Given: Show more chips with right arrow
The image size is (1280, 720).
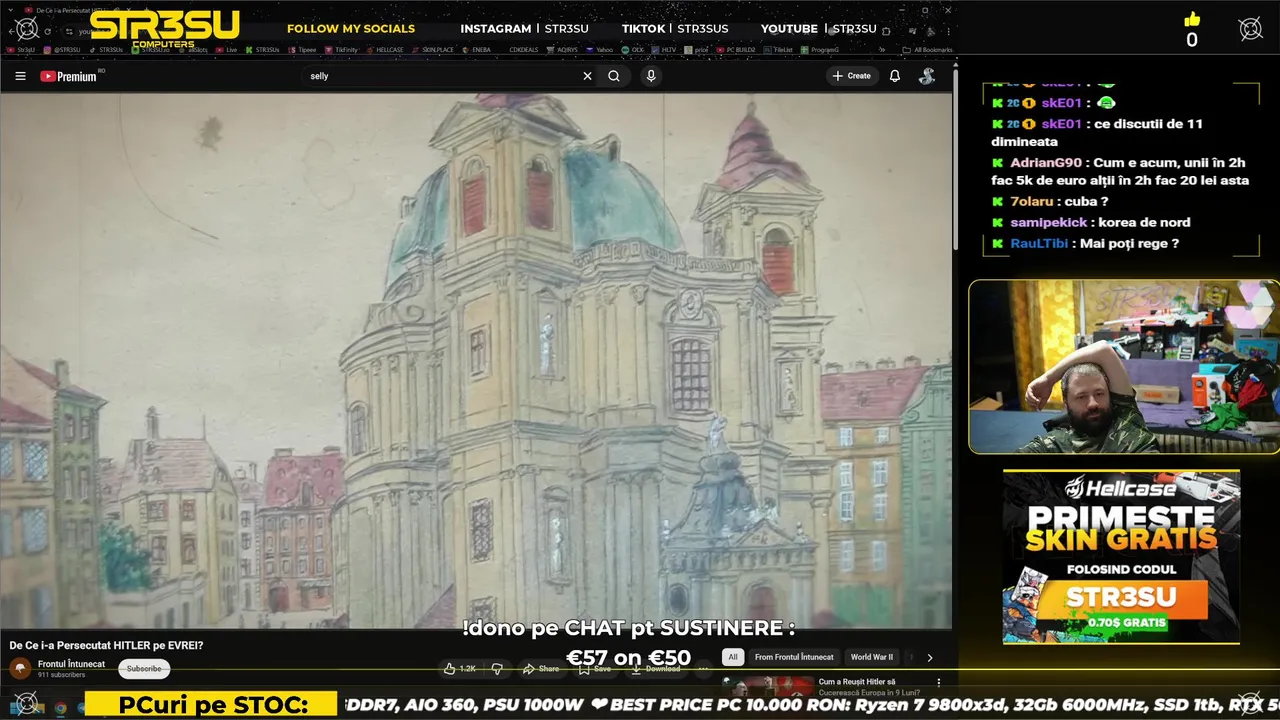Looking at the screenshot, I should coord(929,657).
